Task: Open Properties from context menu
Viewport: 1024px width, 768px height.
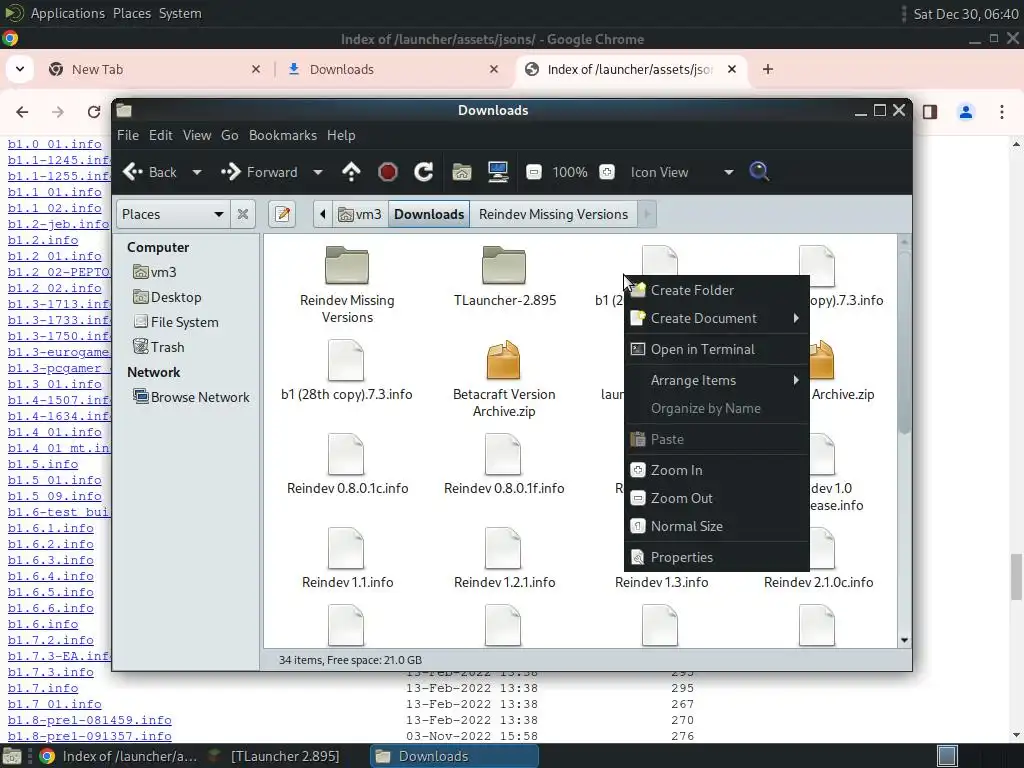Action: pos(716,557)
